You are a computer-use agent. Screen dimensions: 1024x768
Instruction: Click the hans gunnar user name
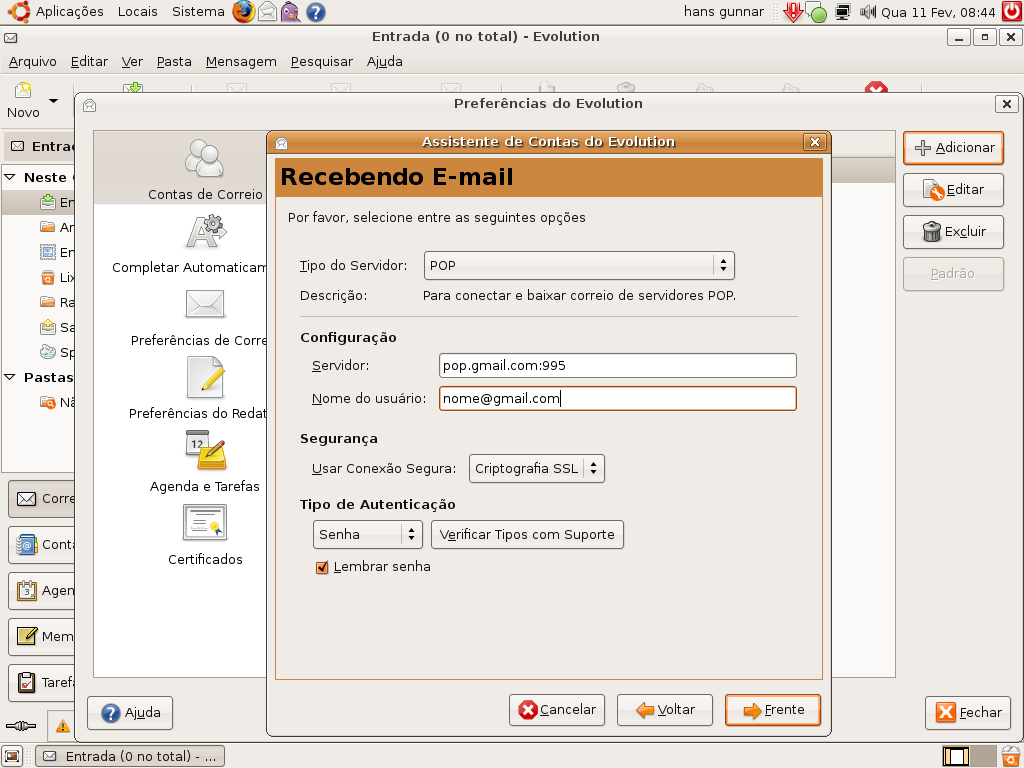[724, 12]
